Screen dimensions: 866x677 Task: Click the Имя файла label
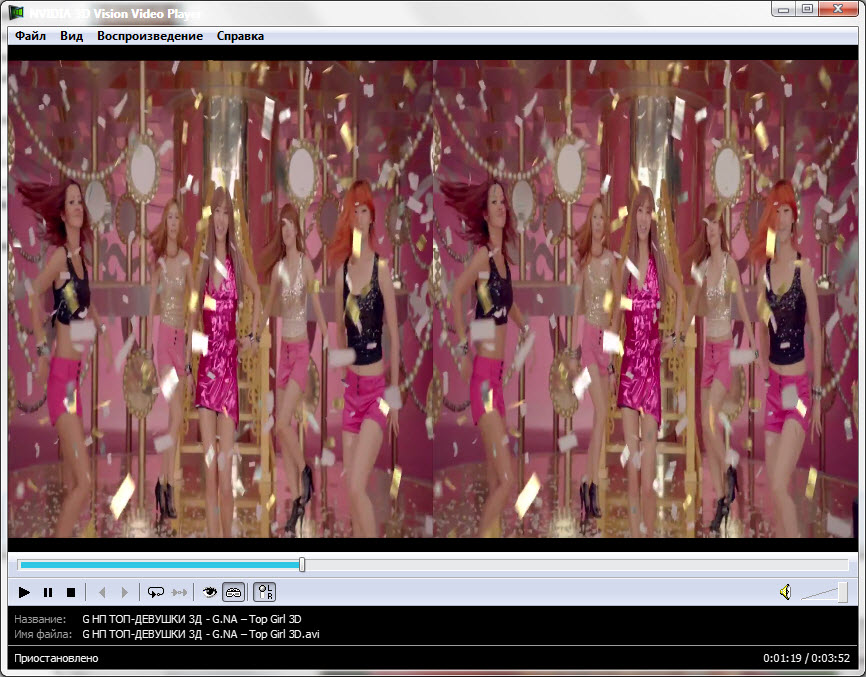(x=43, y=634)
